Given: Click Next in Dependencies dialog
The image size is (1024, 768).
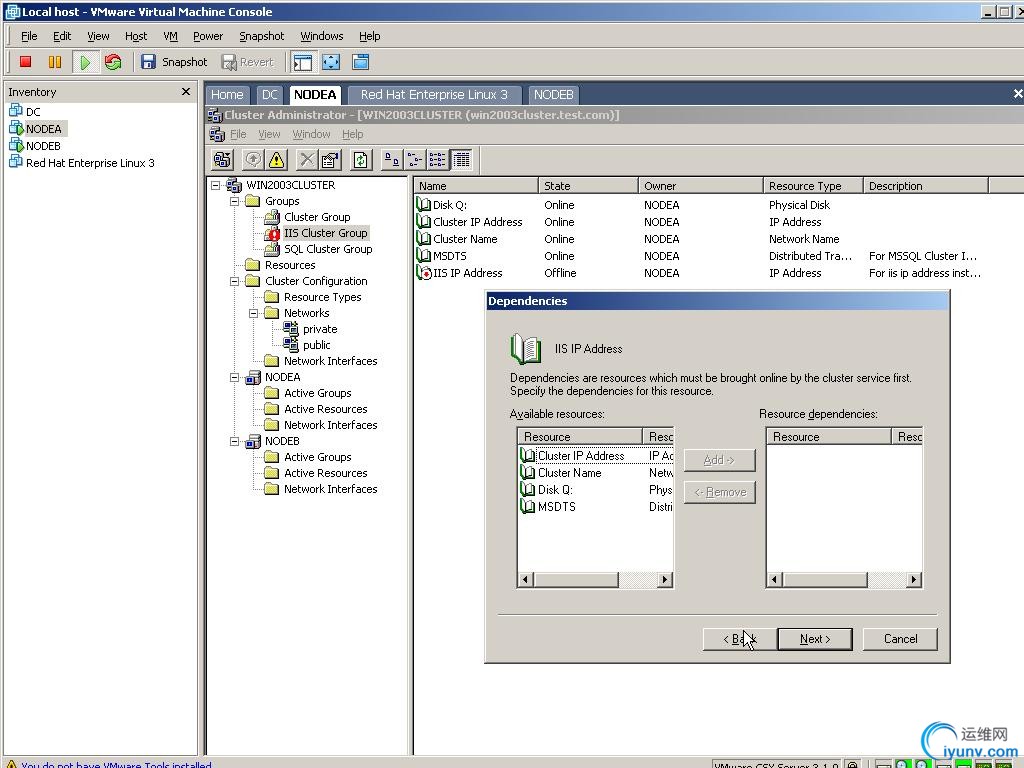Looking at the screenshot, I should [x=815, y=639].
